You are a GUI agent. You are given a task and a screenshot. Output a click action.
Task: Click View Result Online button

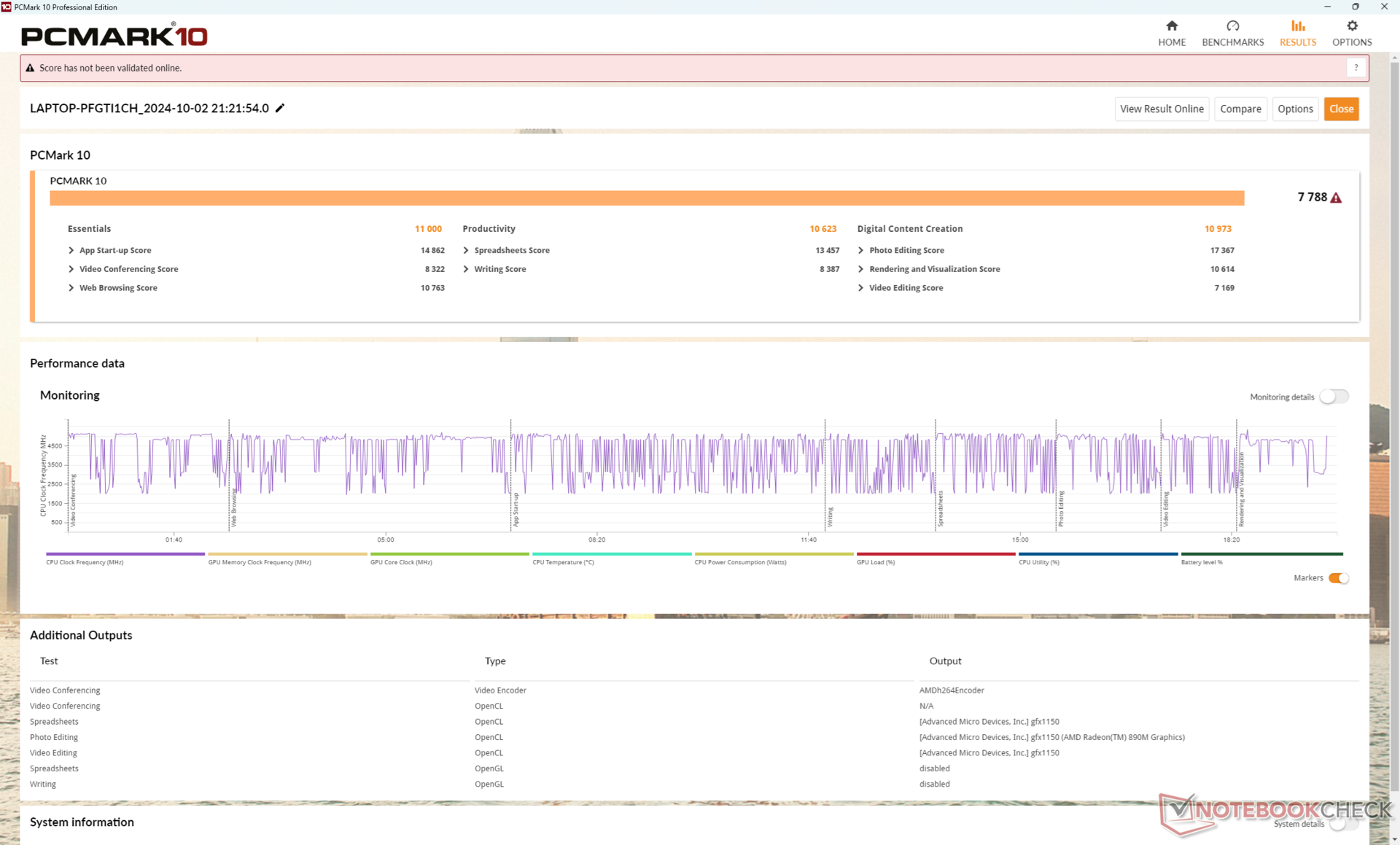click(x=1162, y=109)
